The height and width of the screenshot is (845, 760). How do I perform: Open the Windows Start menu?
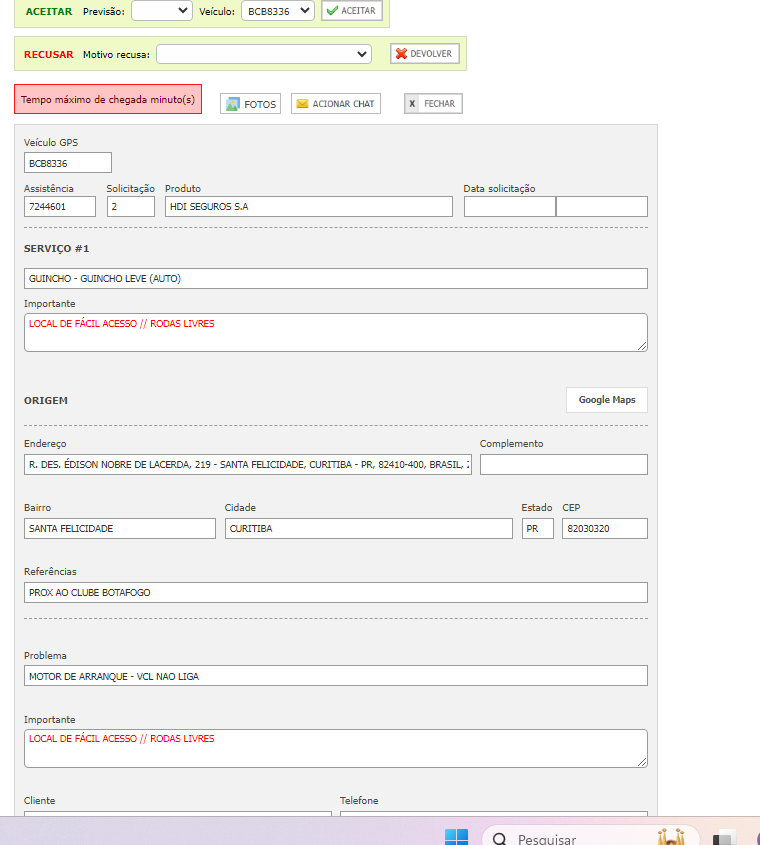point(456,837)
